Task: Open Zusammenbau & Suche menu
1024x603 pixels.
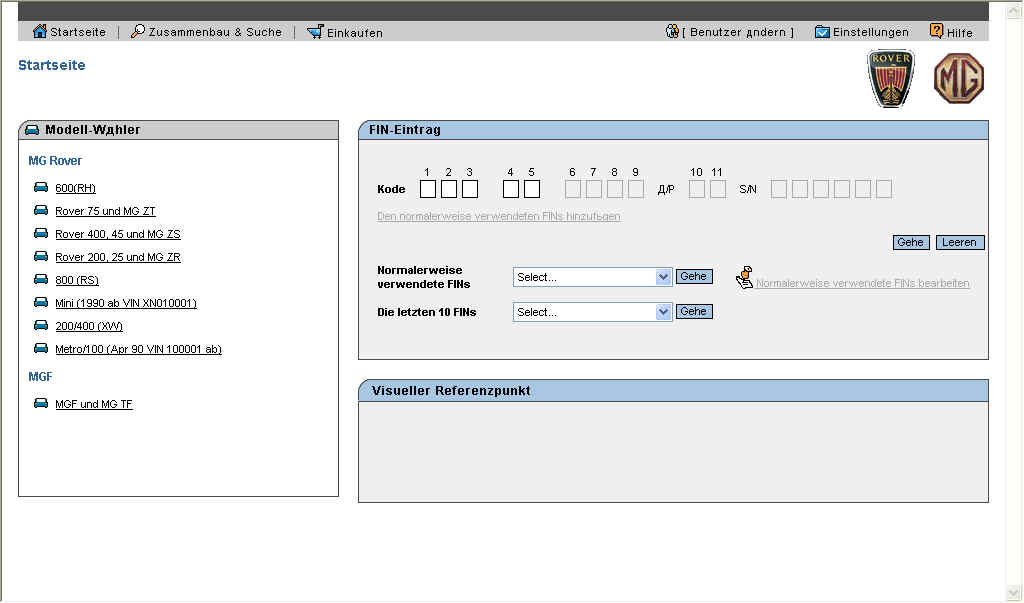Action: [215, 32]
